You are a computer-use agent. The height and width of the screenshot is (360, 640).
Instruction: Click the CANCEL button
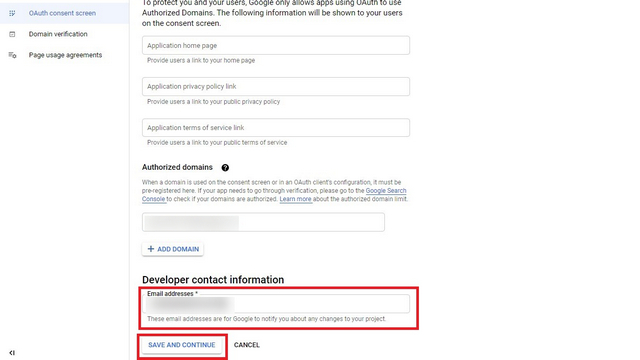click(247, 345)
